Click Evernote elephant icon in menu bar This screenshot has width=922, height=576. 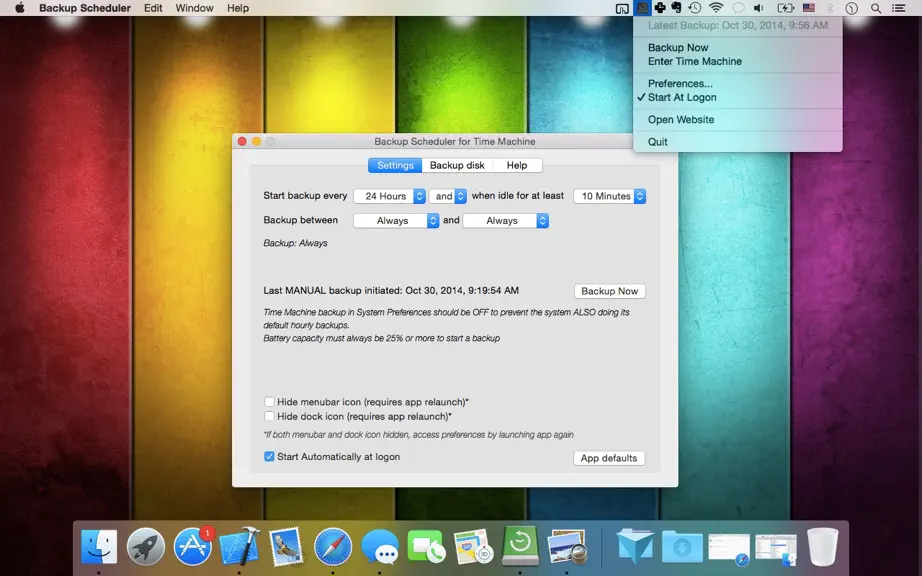coord(677,8)
